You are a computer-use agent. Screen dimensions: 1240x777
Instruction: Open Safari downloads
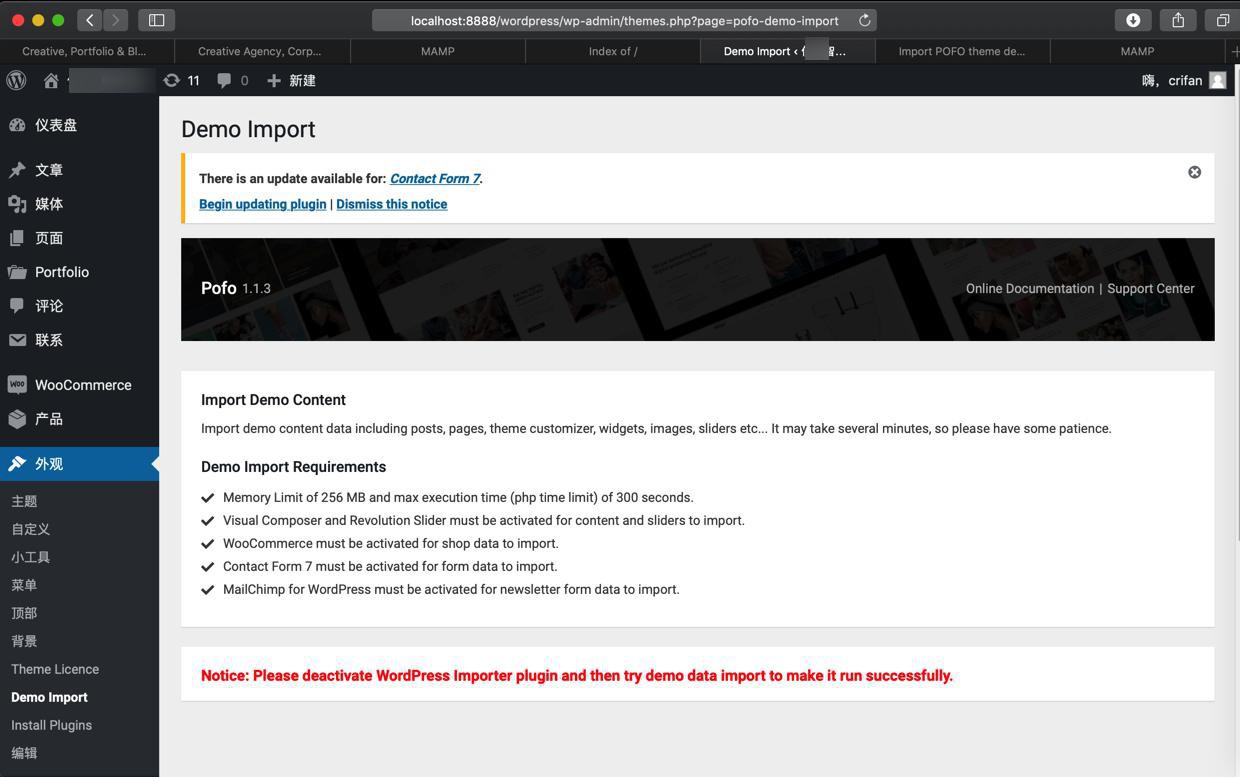click(x=1133, y=20)
